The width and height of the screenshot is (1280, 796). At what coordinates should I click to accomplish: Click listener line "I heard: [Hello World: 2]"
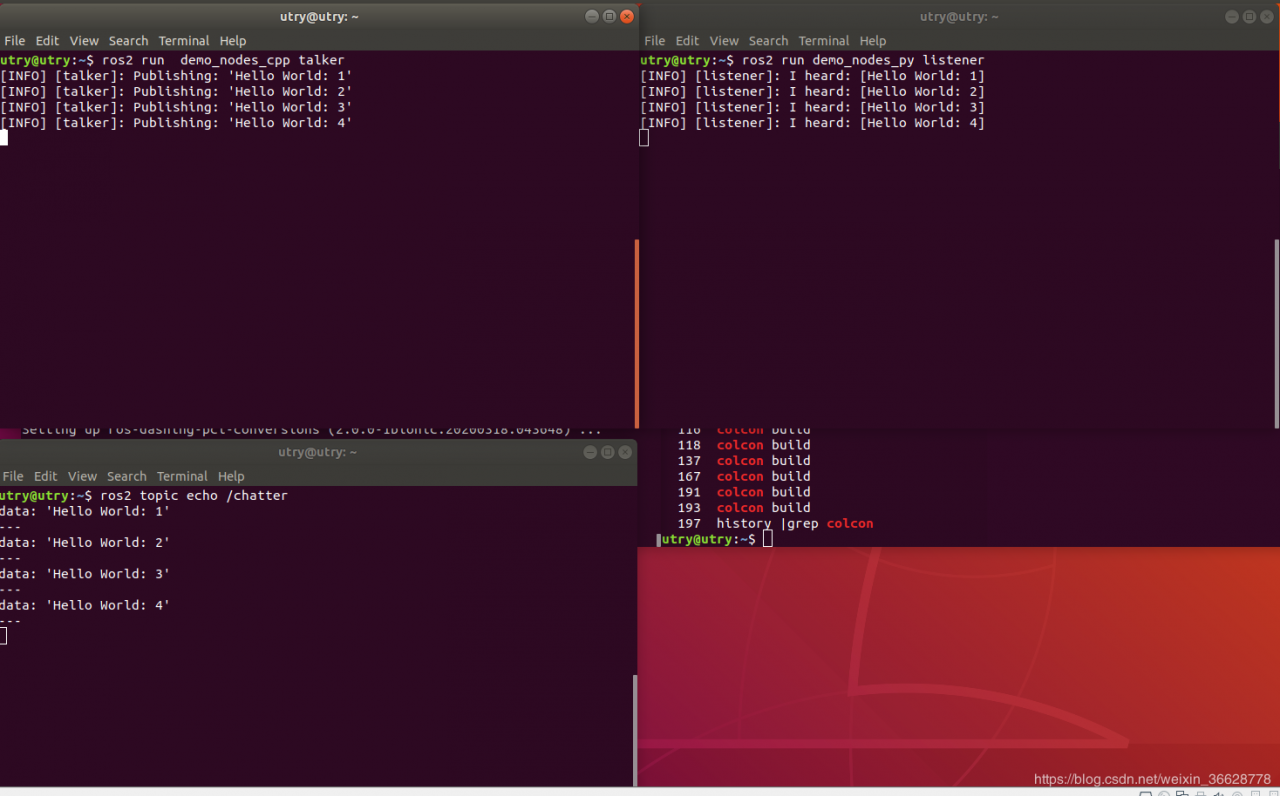click(x=813, y=92)
